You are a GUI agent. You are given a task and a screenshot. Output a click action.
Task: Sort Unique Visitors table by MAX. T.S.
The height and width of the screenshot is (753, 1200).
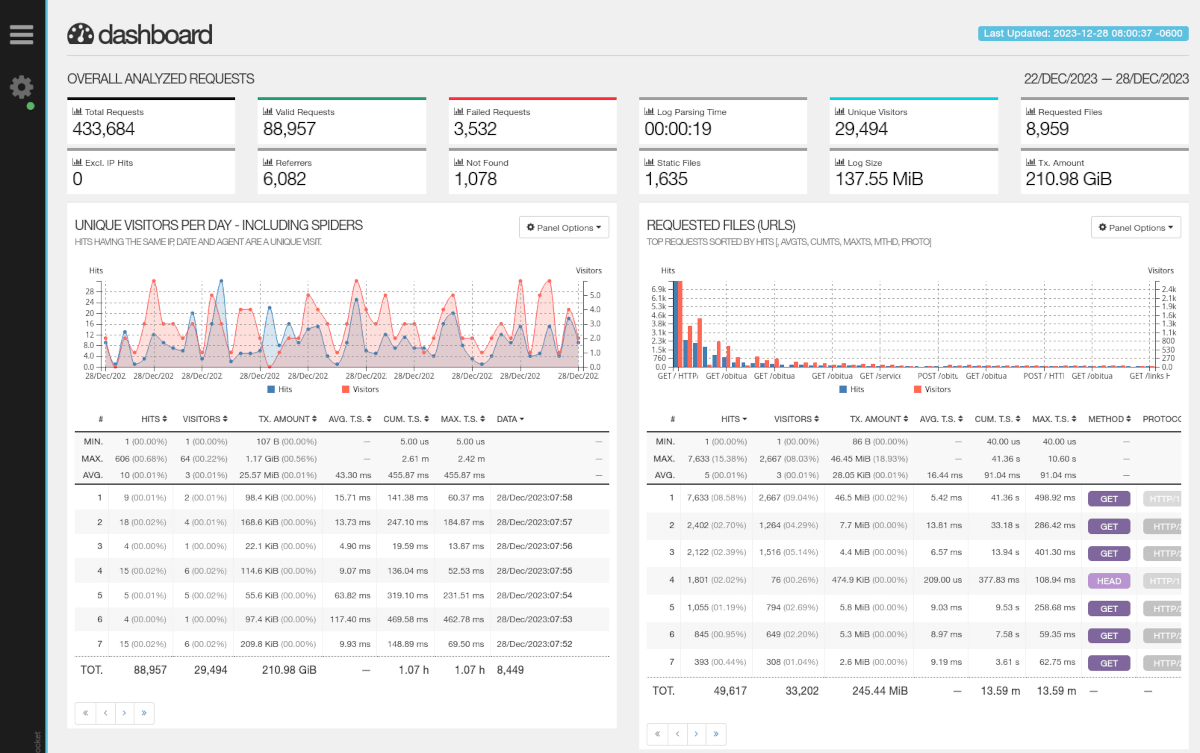[465, 419]
